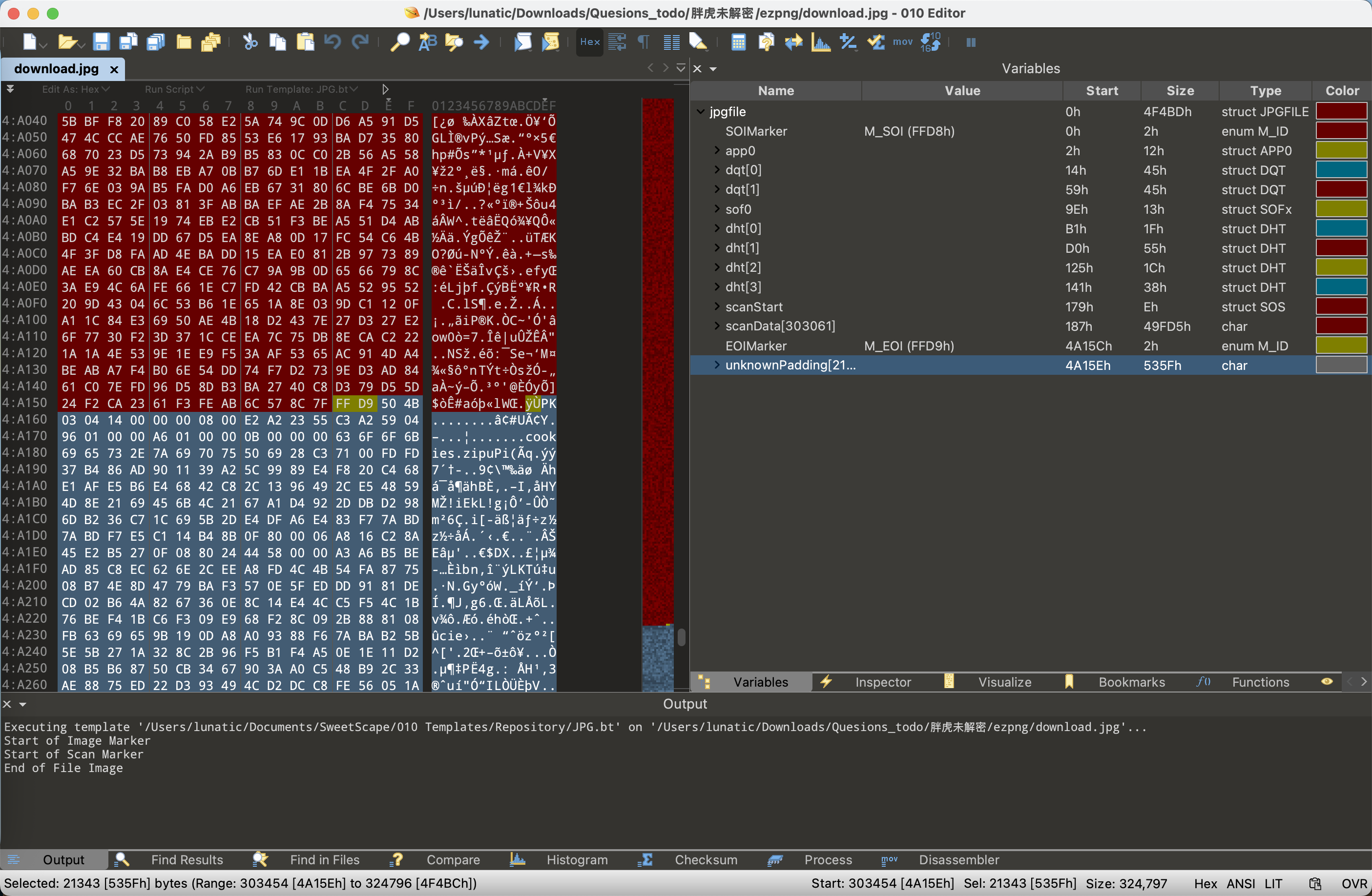The image size is (1372, 896).
Task: Toggle the panel visibility eye icon
Action: coord(1327,682)
